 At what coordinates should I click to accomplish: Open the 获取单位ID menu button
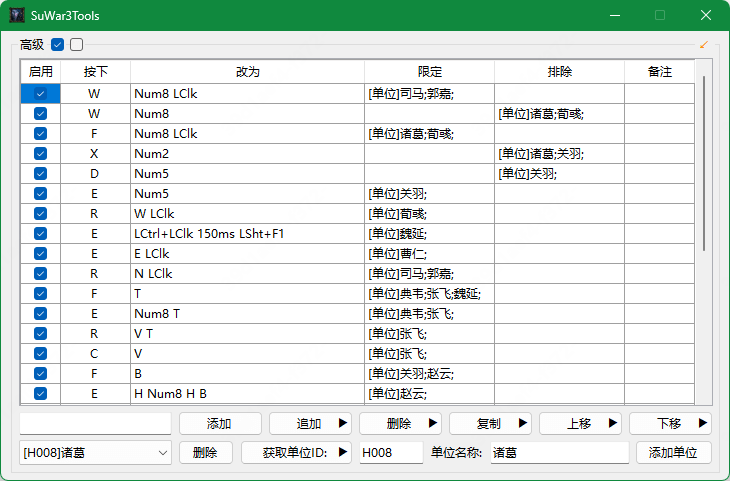click(296, 453)
